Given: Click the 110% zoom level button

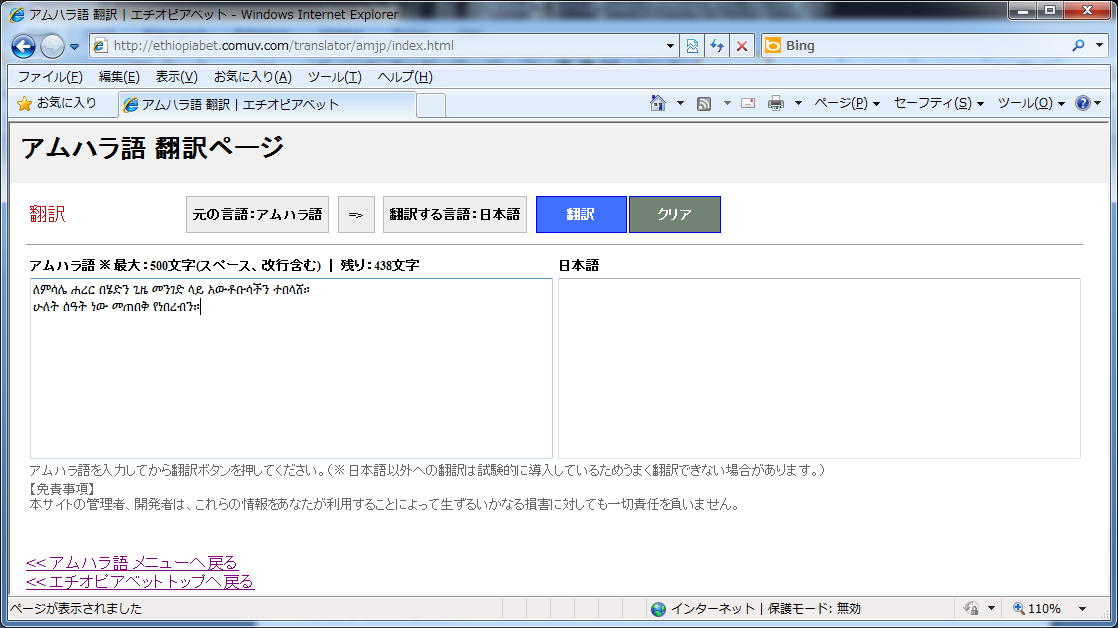Looking at the screenshot, I should [1037, 609].
